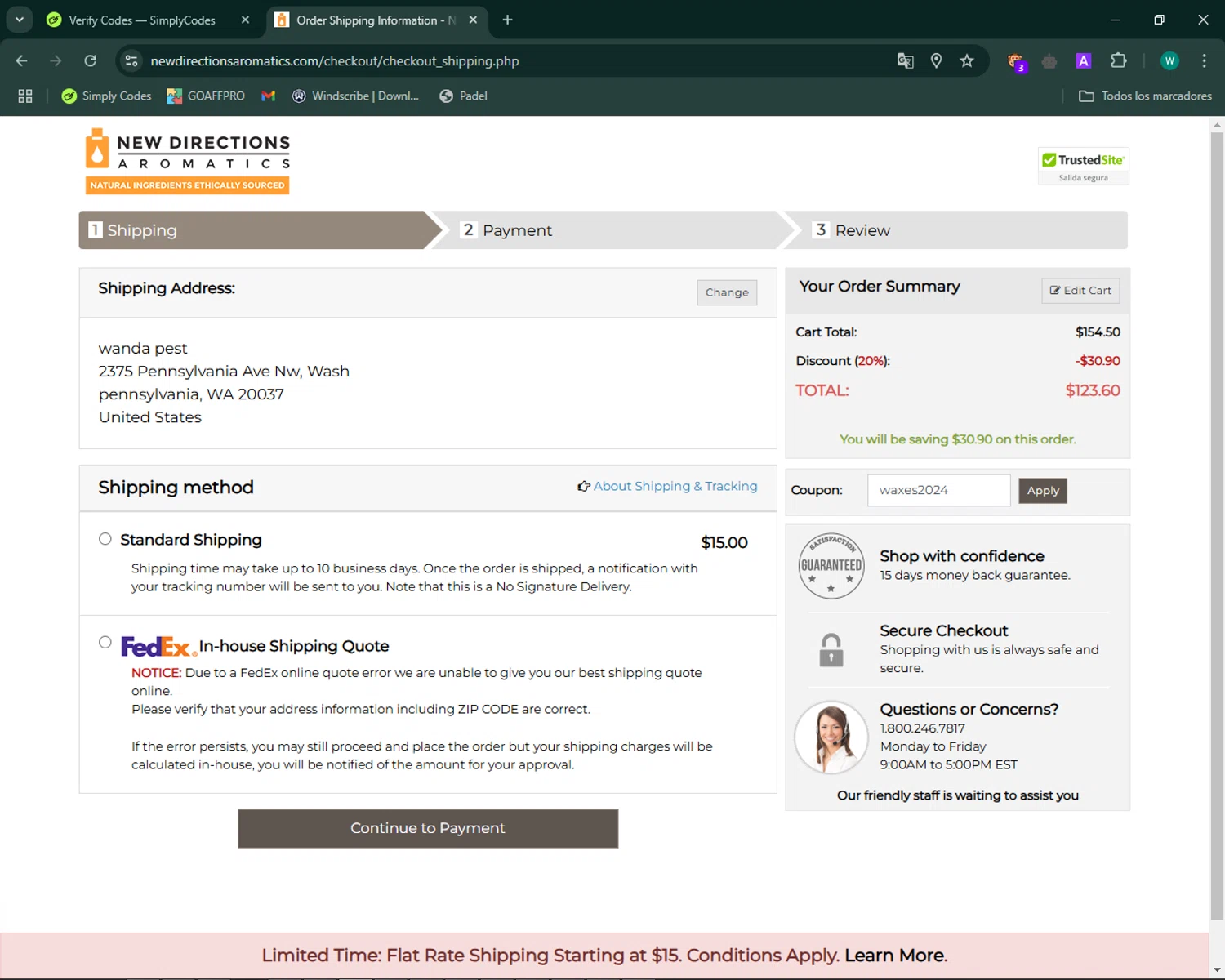
Task: Click the Discount amount -$30.90
Action: click(1098, 361)
